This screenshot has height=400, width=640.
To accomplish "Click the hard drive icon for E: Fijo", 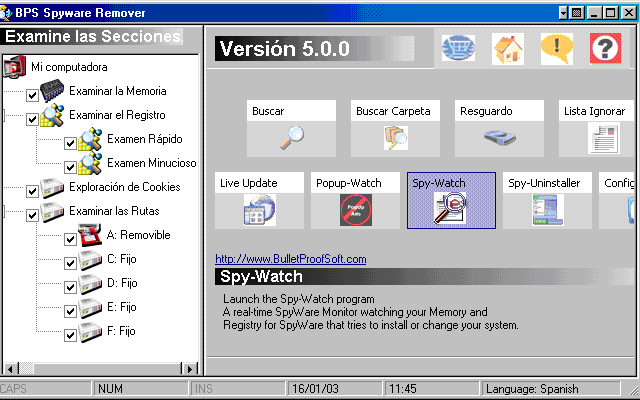I will coord(90,308).
